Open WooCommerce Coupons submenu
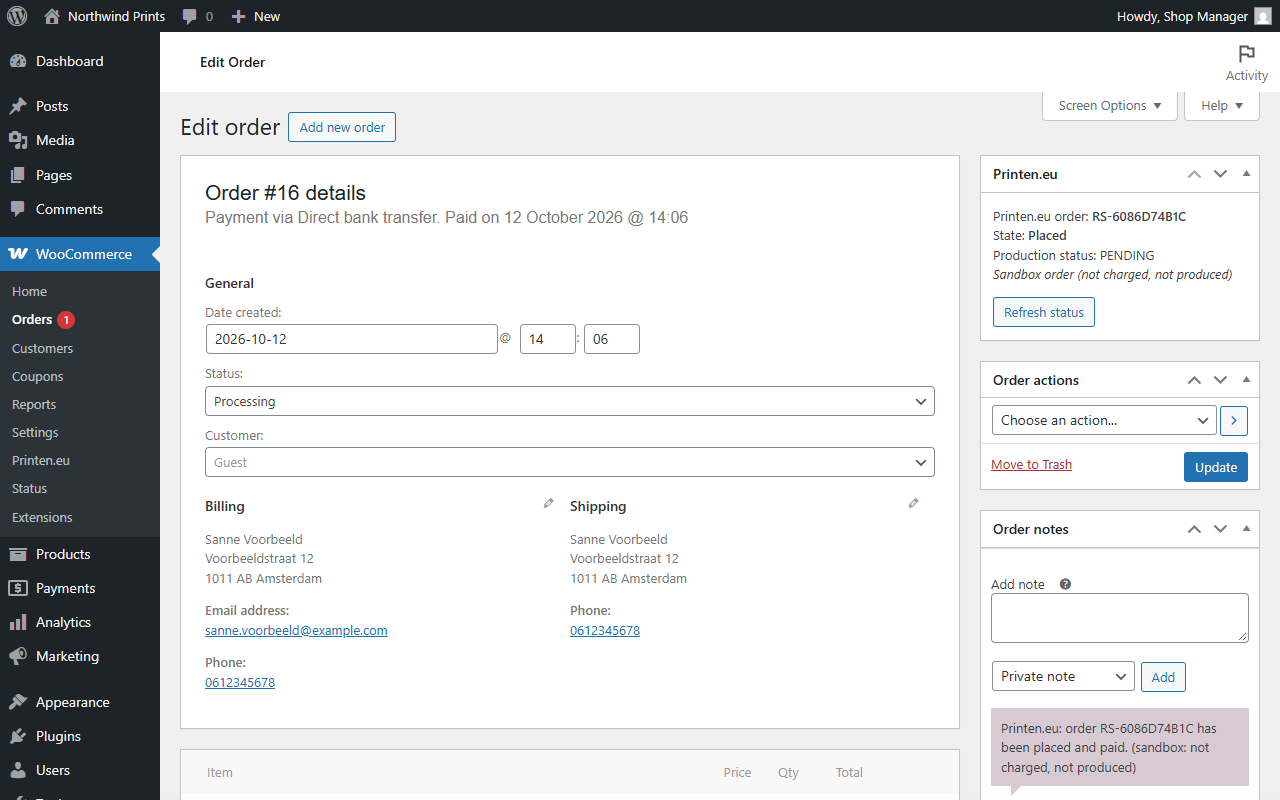Viewport: 1280px width, 800px height. click(38, 376)
